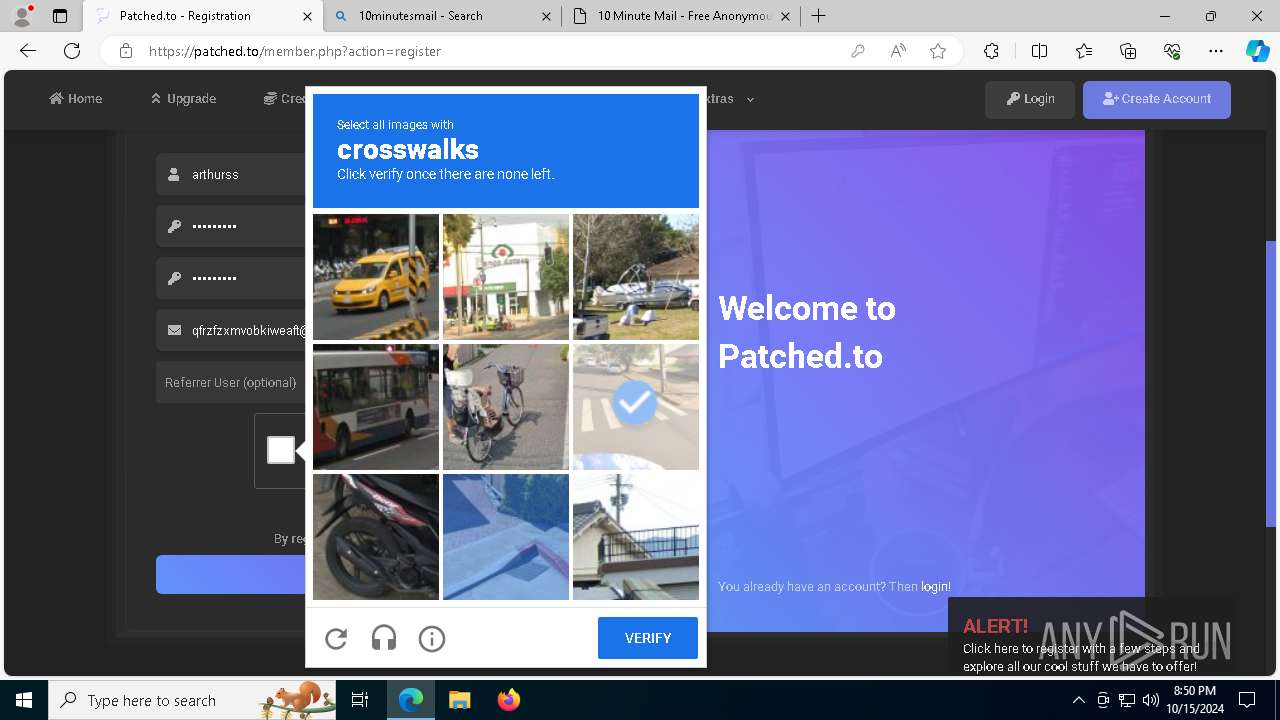Toggle Split screen view
1280x720 pixels.
[x=1039, y=51]
